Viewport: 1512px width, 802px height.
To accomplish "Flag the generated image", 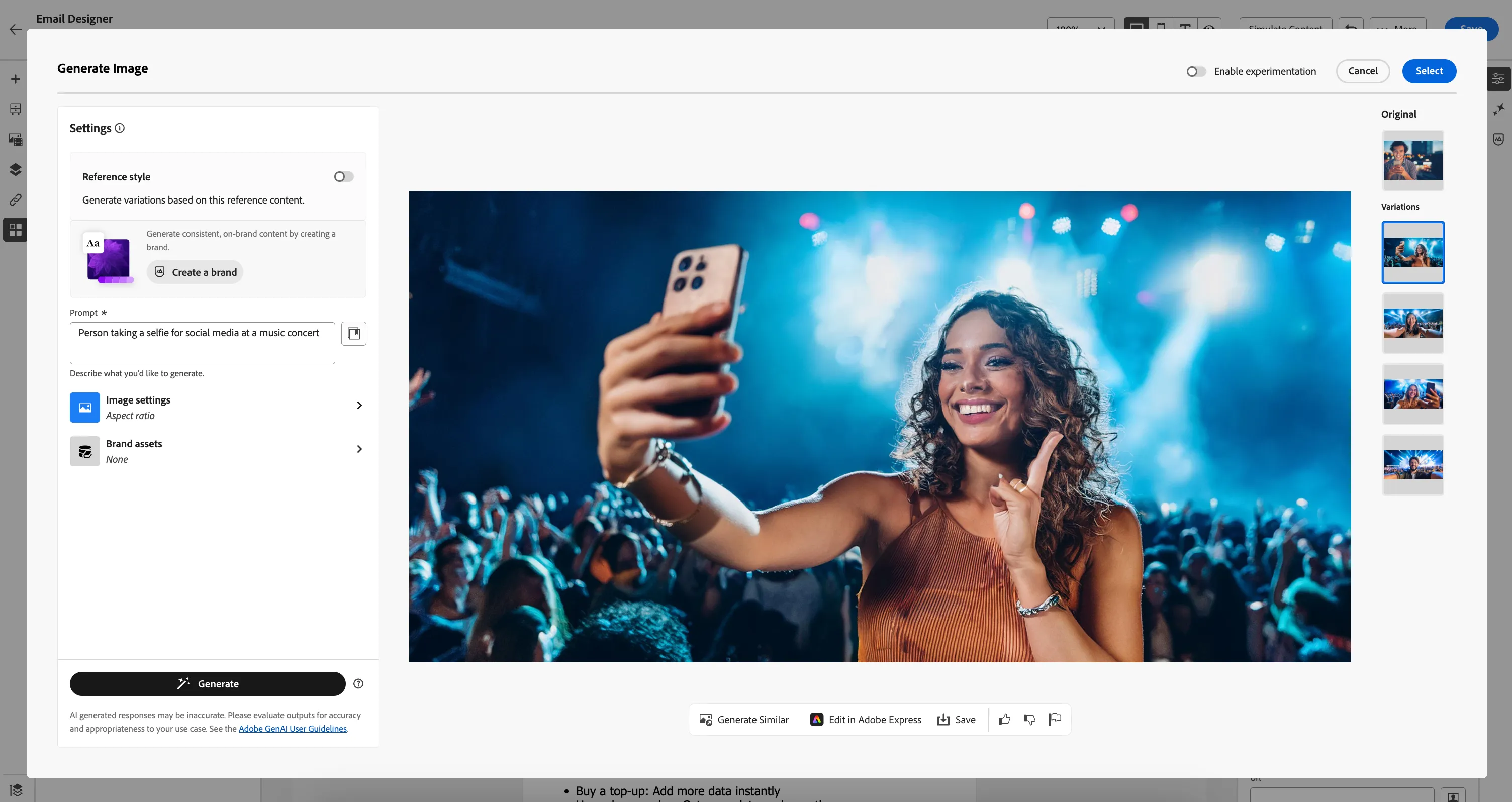I will (x=1055, y=719).
